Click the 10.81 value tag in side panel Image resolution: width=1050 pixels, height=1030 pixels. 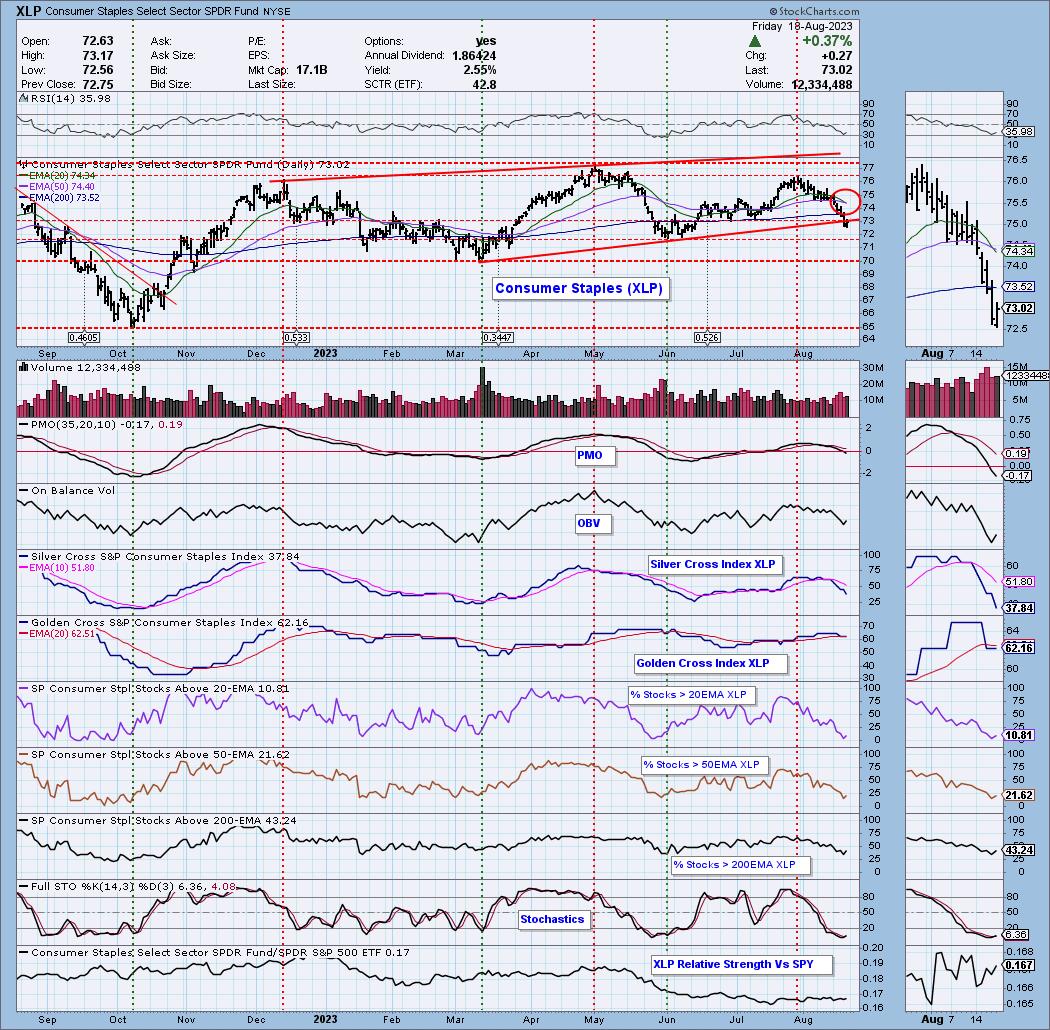pyautogui.click(x=1019, y=735)
